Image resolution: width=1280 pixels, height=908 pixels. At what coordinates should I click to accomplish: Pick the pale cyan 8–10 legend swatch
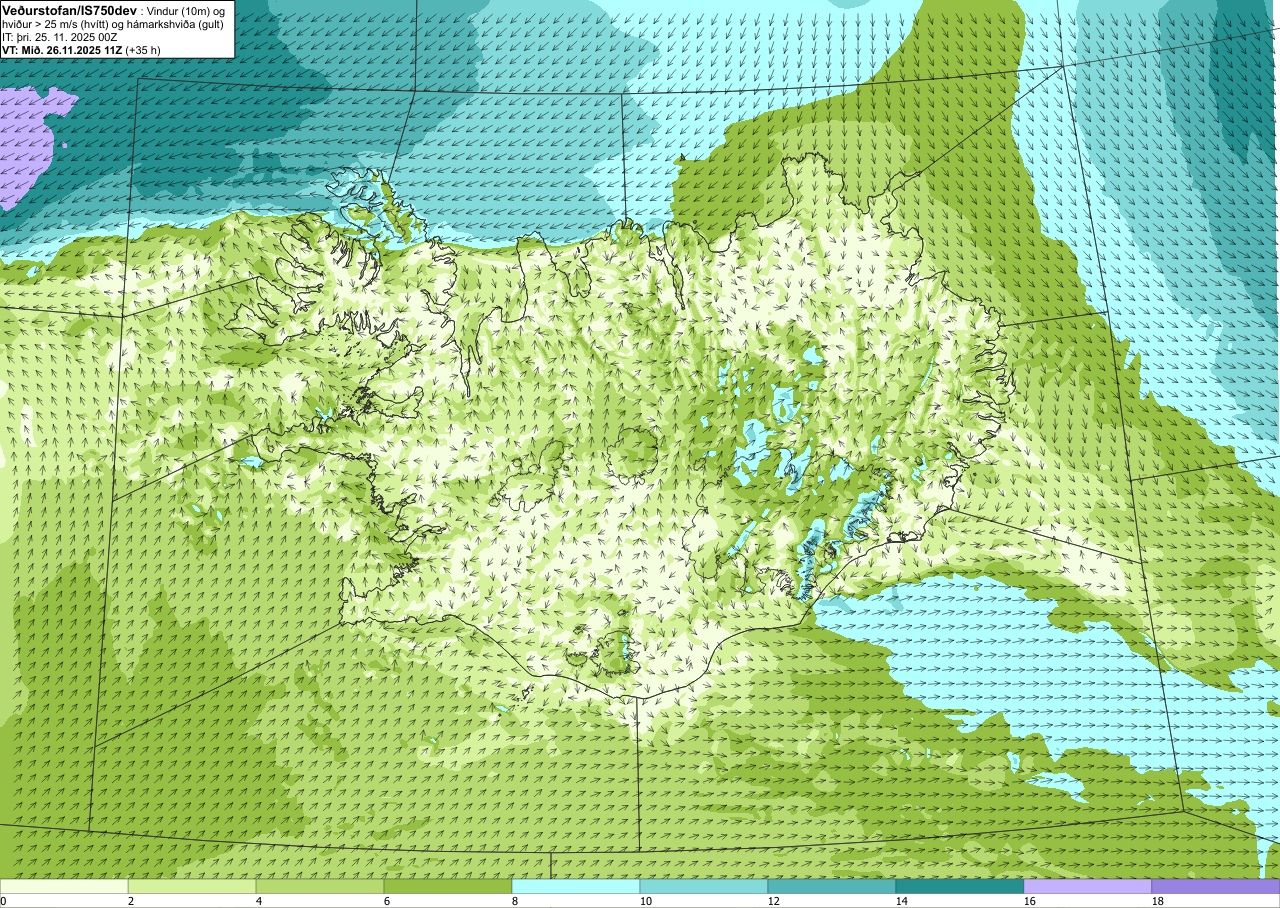click(576, 886)
